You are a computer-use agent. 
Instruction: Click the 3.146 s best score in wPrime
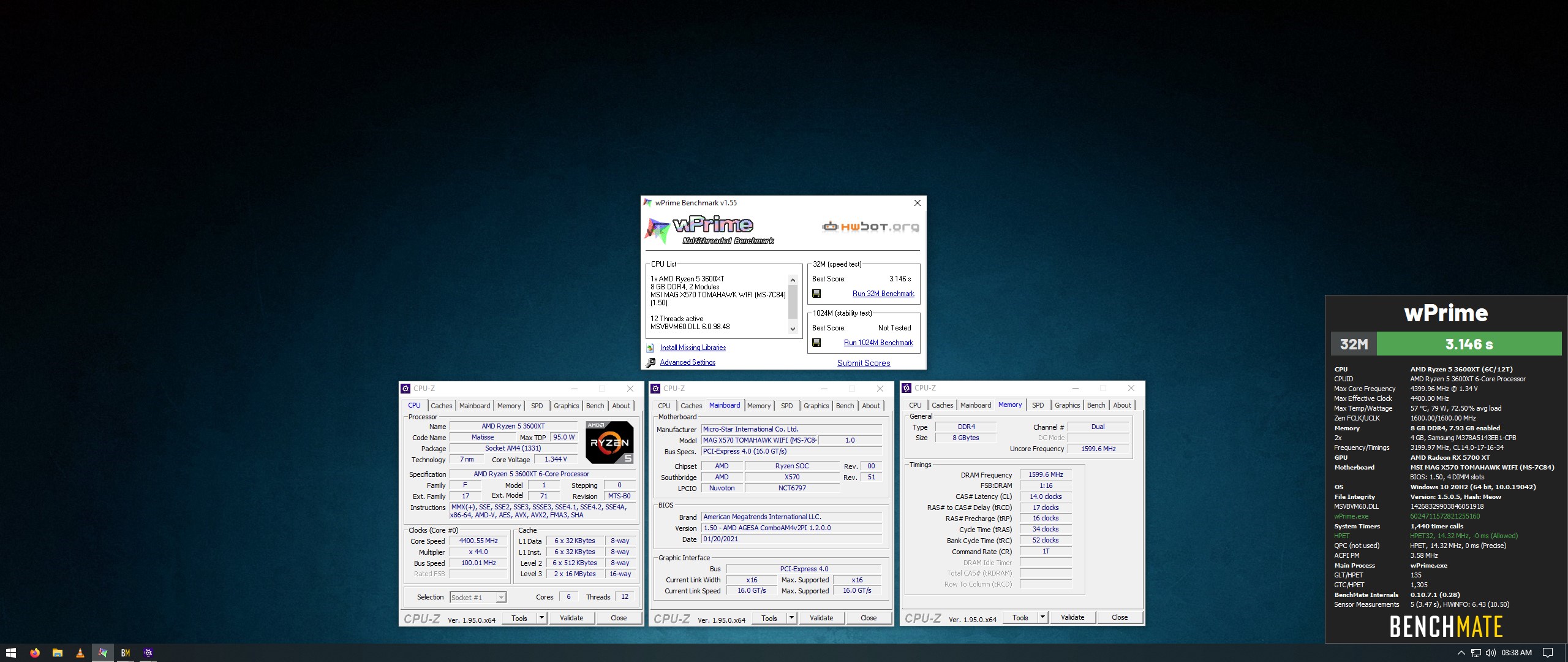coord(900,278)
